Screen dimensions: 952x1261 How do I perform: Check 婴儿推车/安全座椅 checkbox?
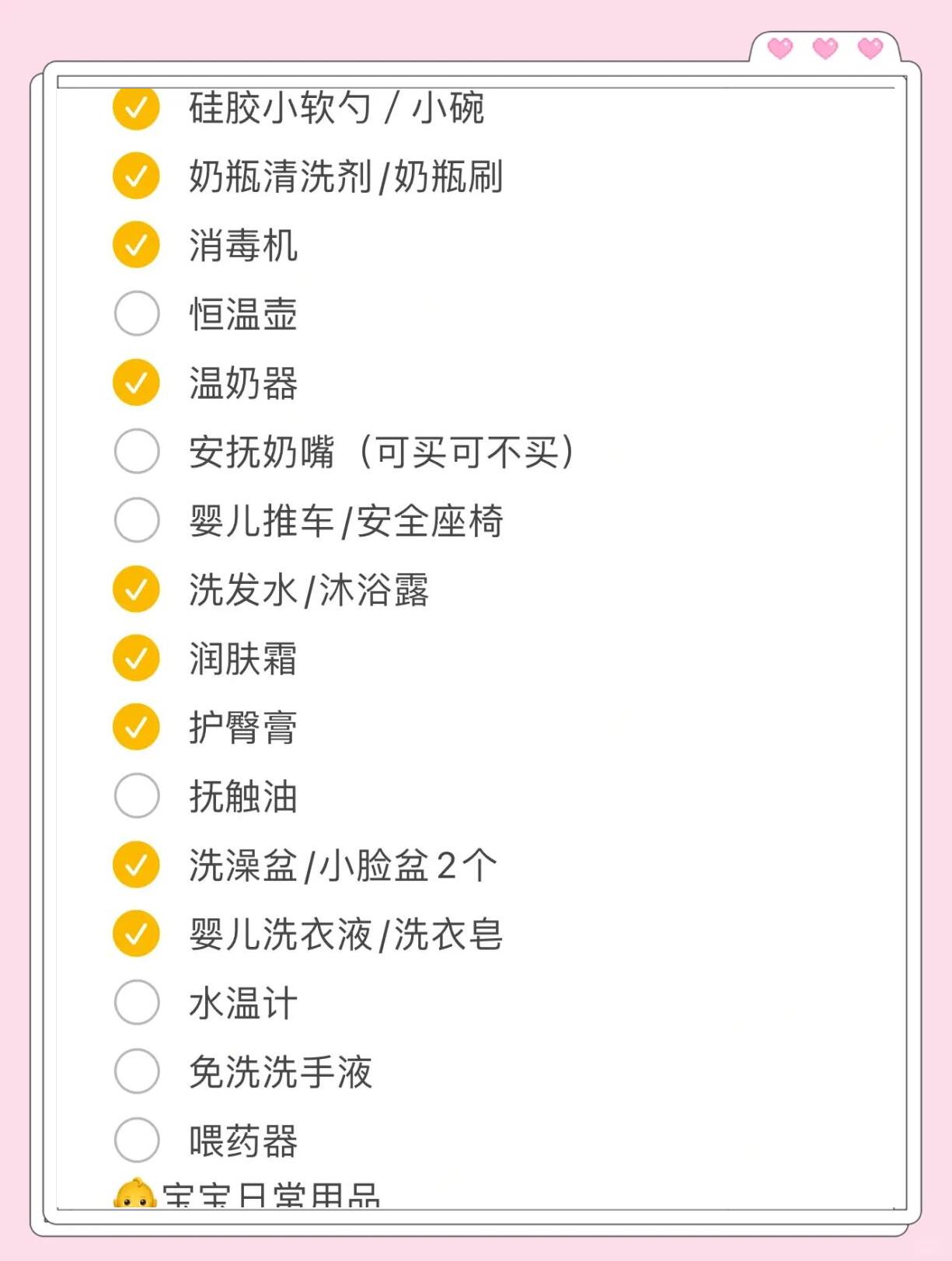tap(136, 520)
